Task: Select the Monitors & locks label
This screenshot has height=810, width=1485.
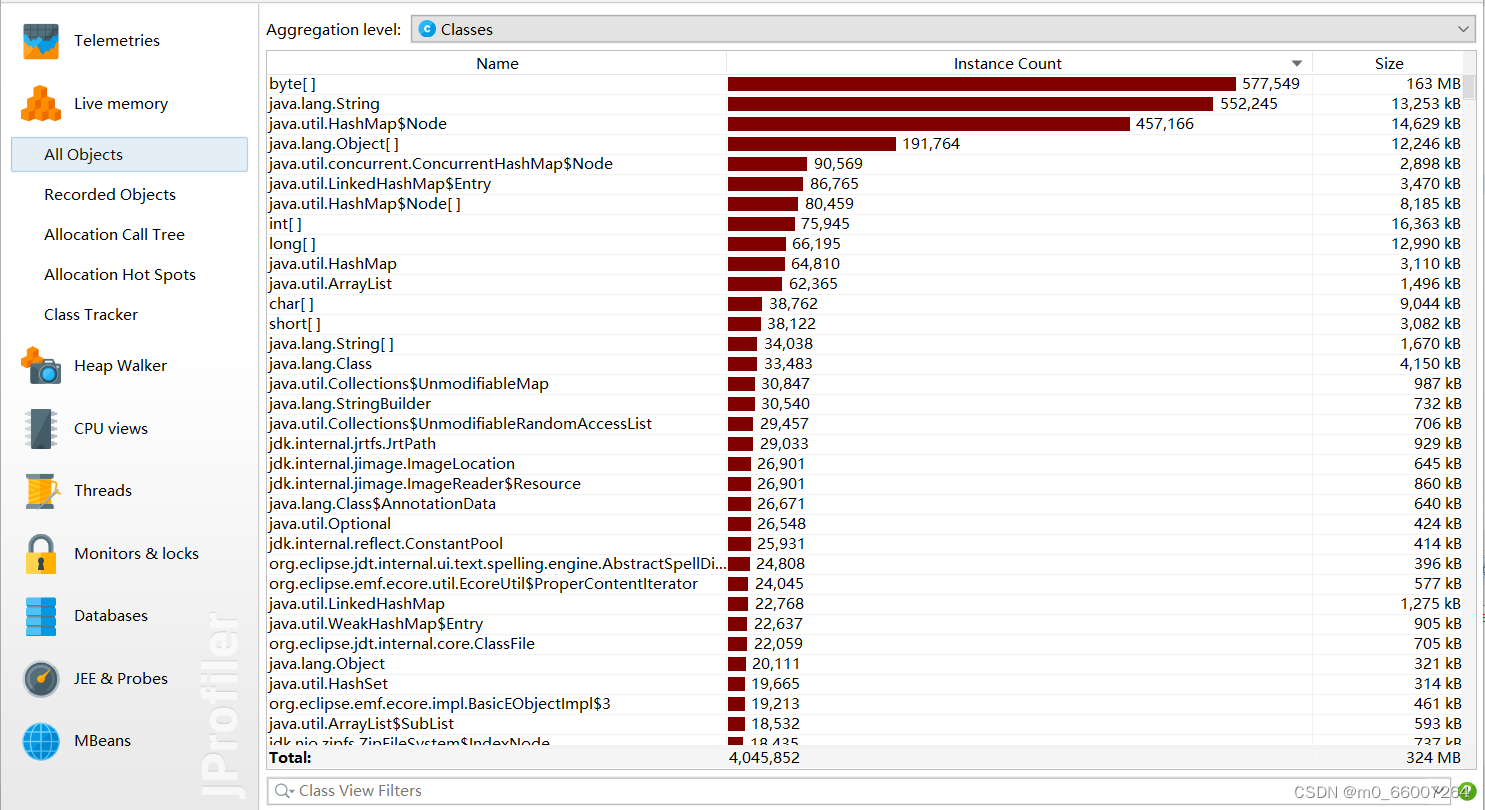Action: coord(136,553)
